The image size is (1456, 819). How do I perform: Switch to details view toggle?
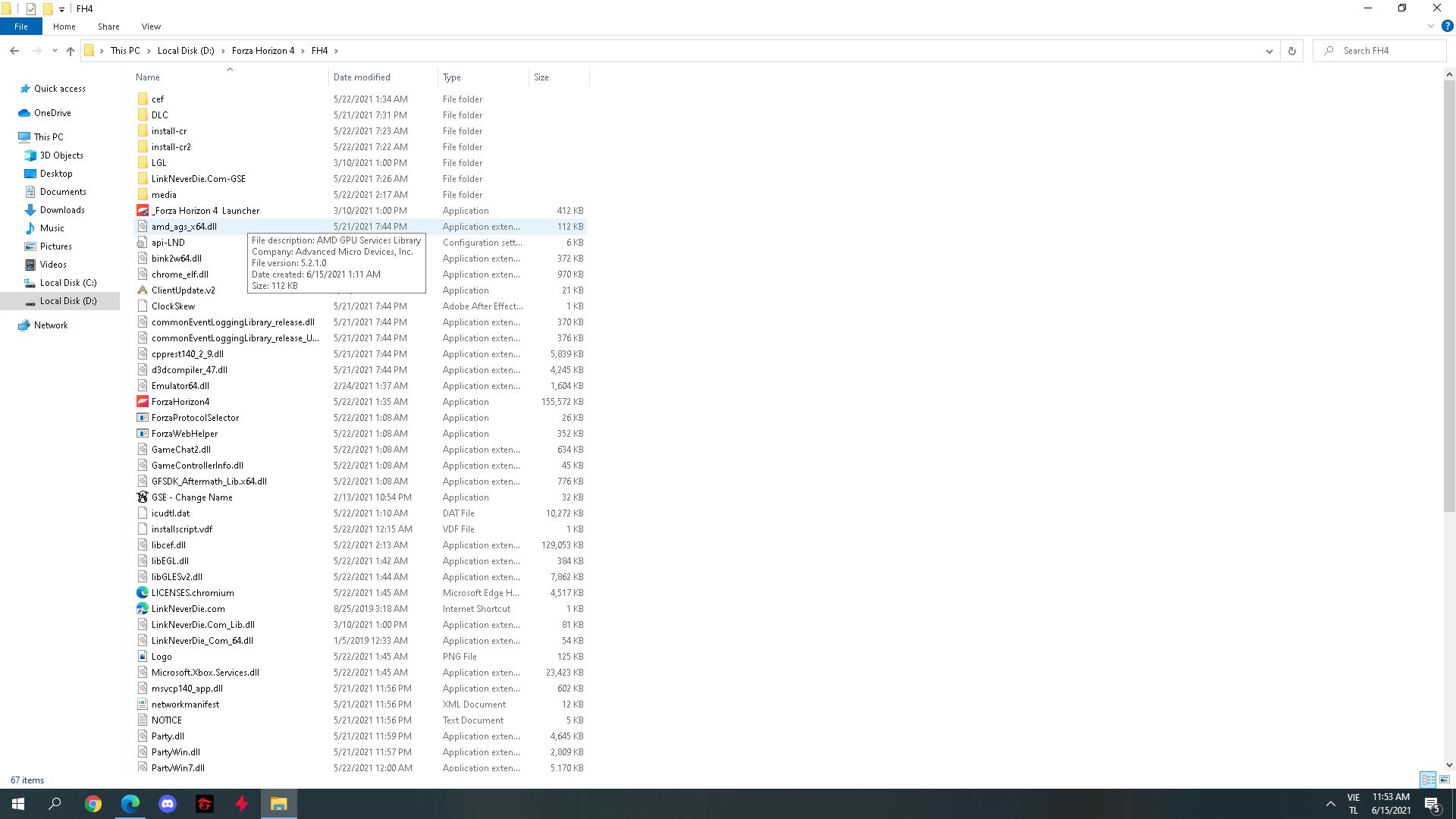coord(1428,780)
